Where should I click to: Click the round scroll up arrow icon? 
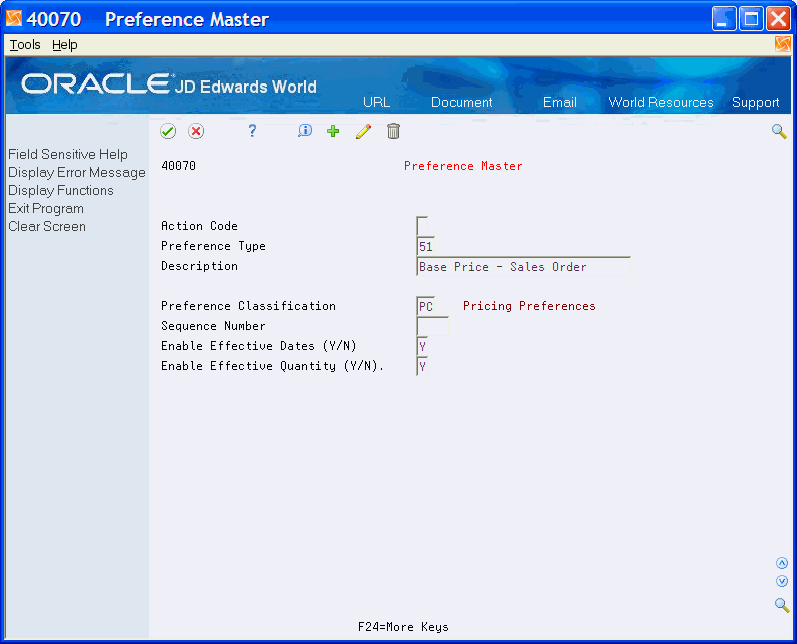(x=782, y=563)
